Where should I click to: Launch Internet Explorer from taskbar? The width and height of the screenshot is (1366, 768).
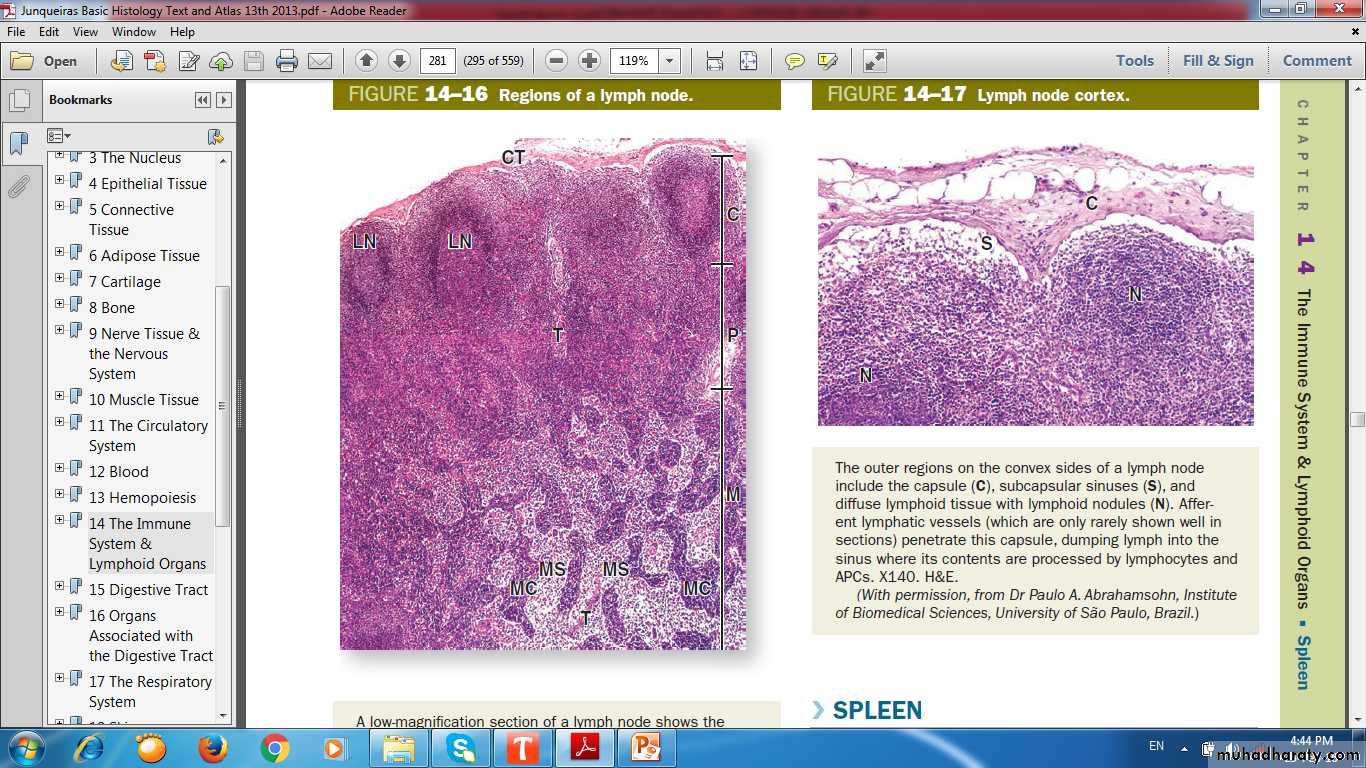(88, 748)
